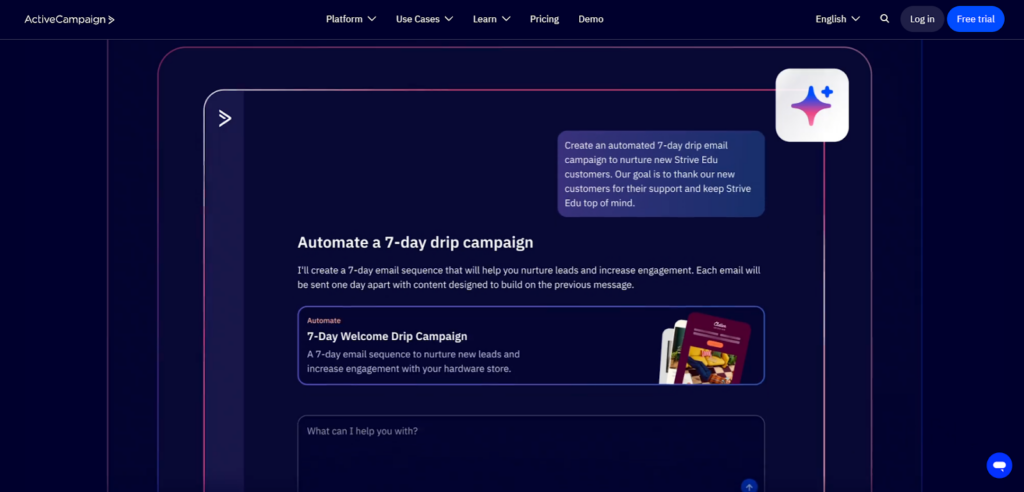The width and height of the screenshot is (1024, 492).
Task: Open the Demo menu item
Action: 591,19
